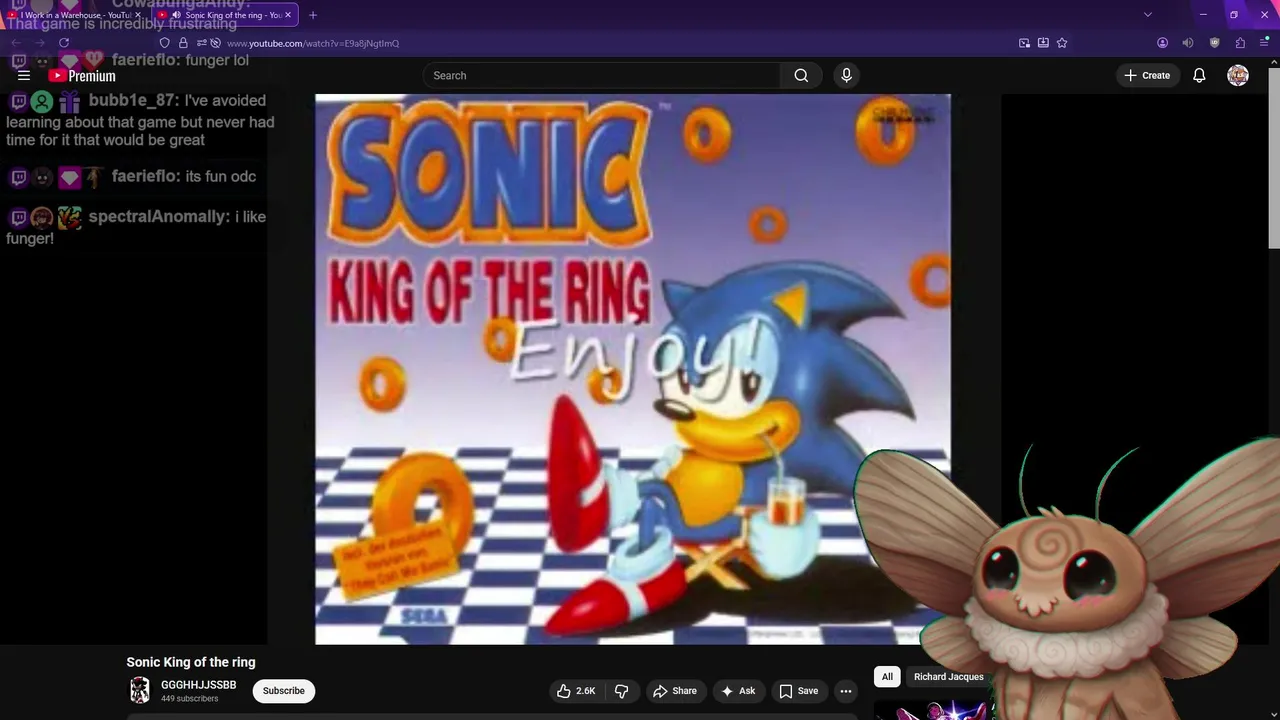
Task: Open site permissions icon in address bar
Action: [x=201, y=43]
